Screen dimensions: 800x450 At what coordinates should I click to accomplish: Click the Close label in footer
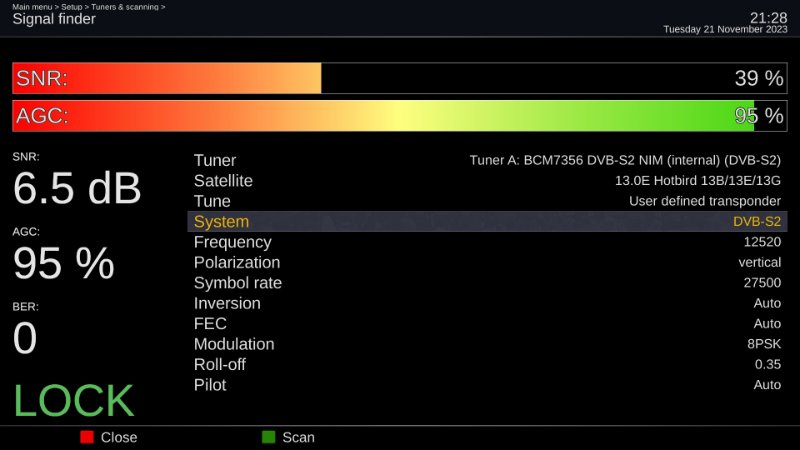click(118, 437)
